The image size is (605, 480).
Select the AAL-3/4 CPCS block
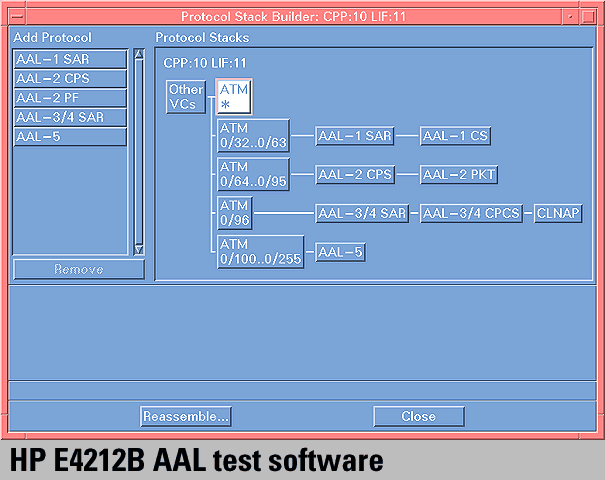tap(474, 213)
